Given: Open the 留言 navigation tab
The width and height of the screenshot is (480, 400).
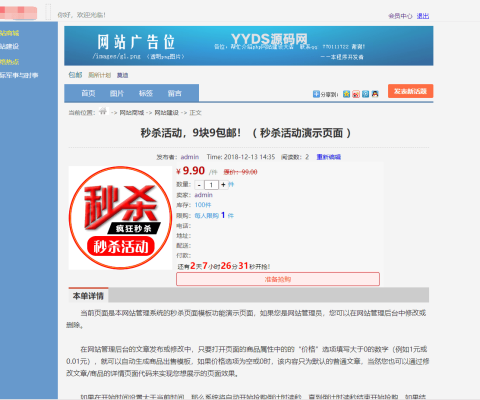Looking at the screenshot, I should coord(174,93).
